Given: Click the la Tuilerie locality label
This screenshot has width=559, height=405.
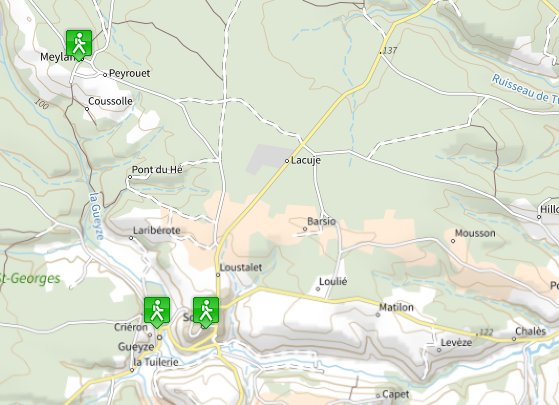Looking at the screenshot, I should (155, 362).
